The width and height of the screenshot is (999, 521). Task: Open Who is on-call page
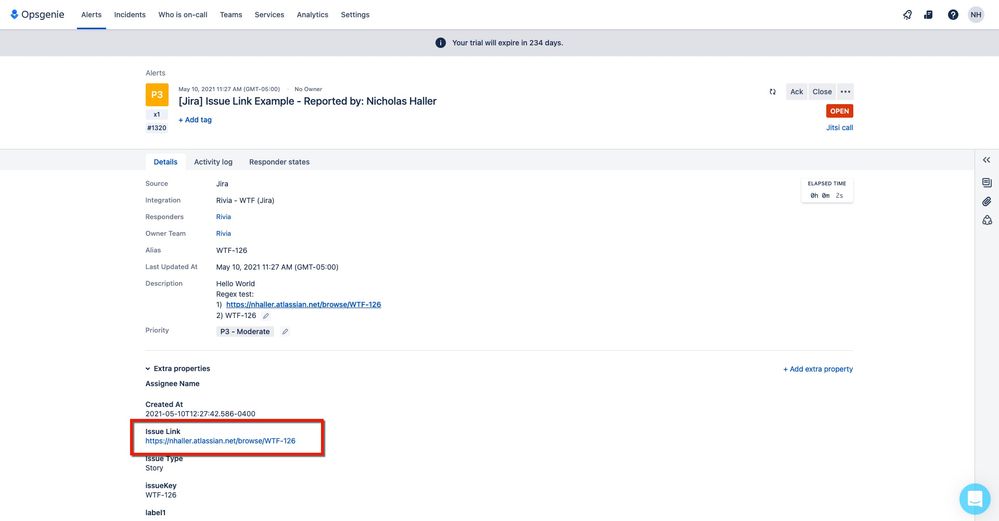pos(183,15)
